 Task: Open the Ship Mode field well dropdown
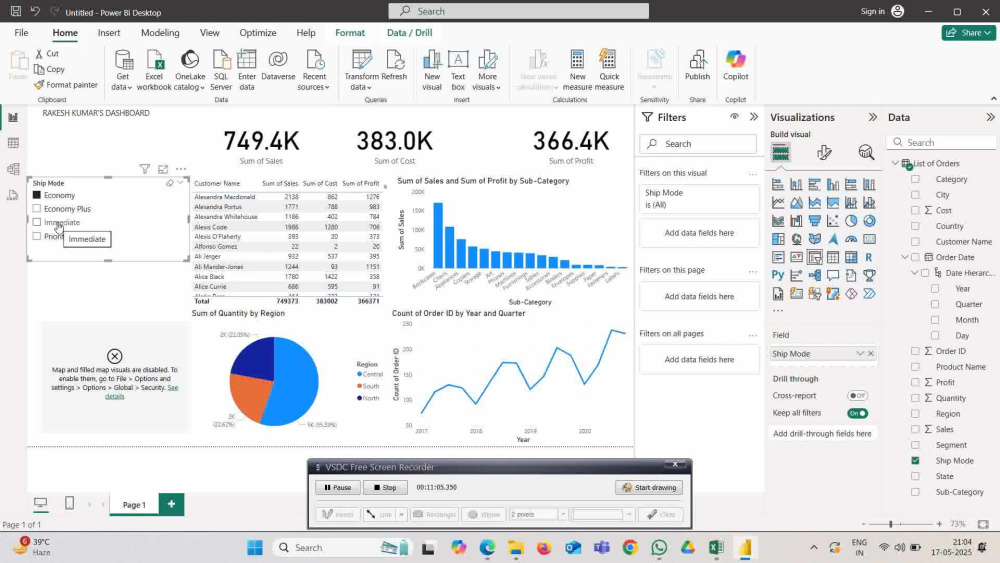(860, 353)
